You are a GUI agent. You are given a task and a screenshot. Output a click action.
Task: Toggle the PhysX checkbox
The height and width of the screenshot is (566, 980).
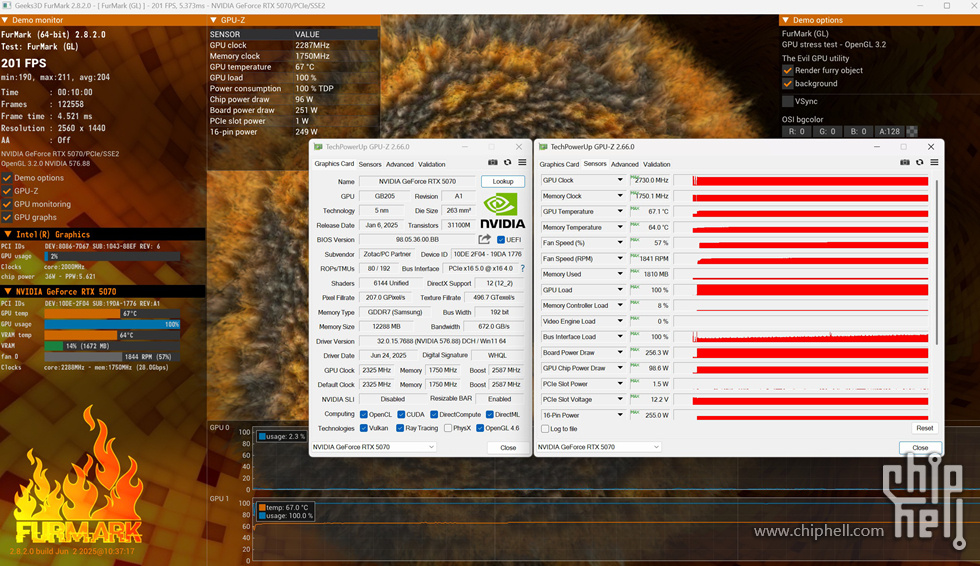(448, 428)
